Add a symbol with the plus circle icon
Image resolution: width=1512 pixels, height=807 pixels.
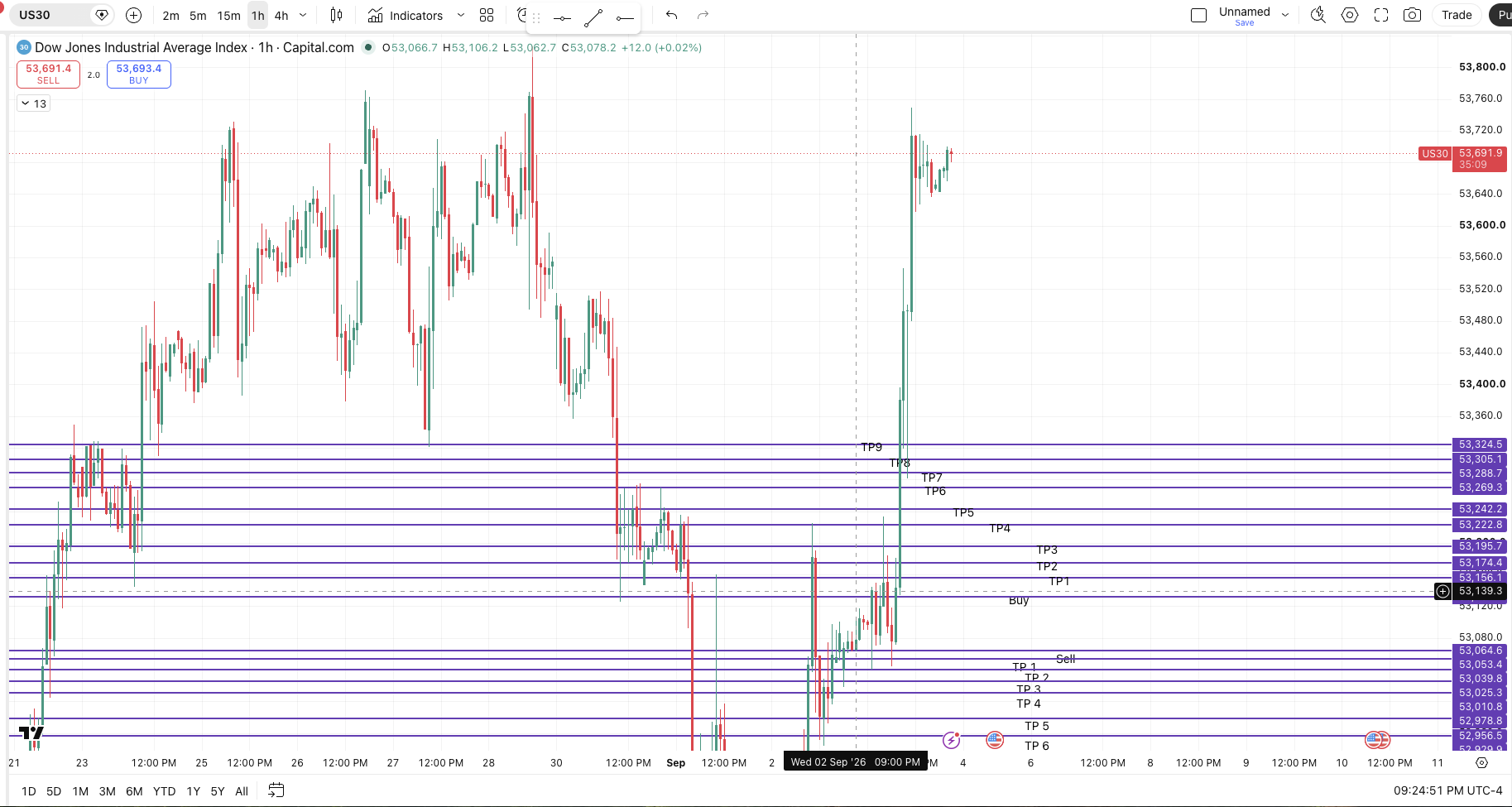point(133,15)
